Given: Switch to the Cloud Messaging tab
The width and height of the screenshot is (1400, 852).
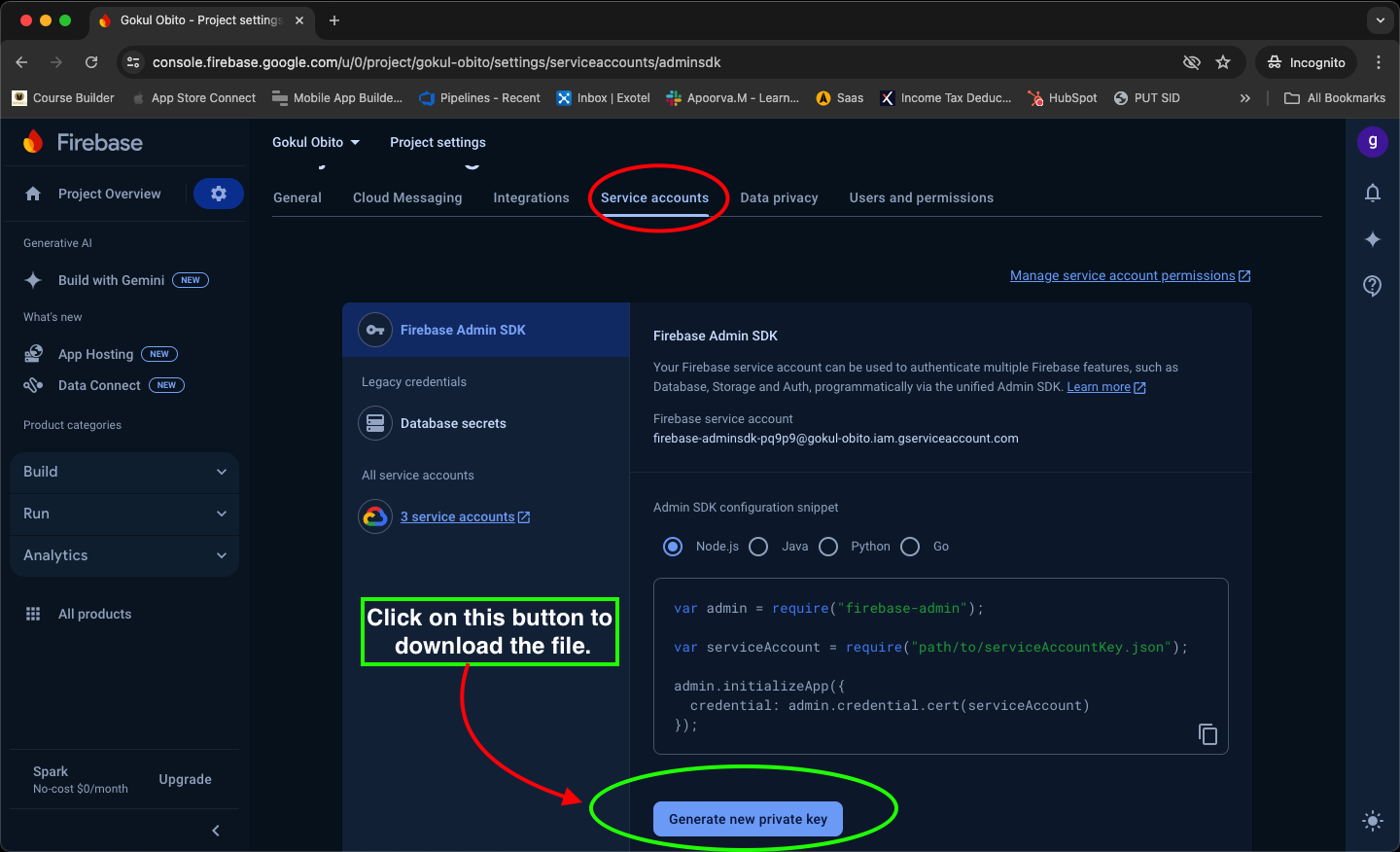Looking at the screenshot, I should pyautogui.click(x=407, y=197).
